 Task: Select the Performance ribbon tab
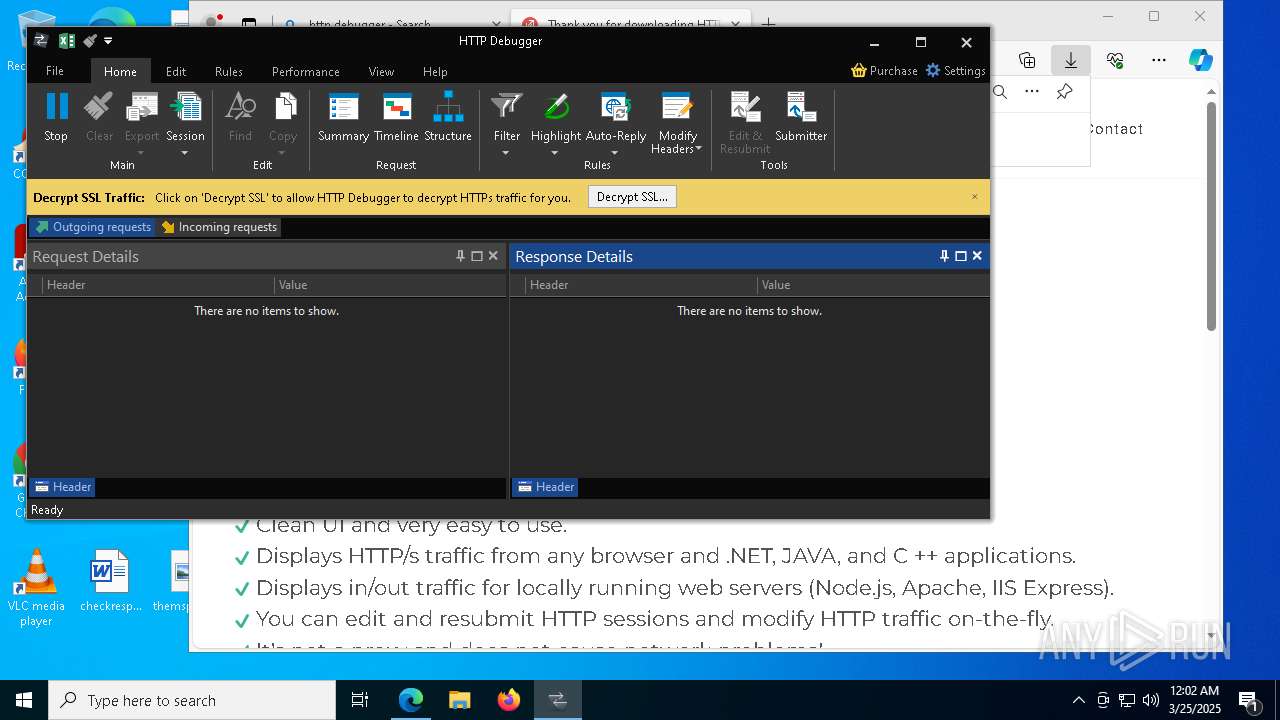pyautogui.click(x=306, y=71)
